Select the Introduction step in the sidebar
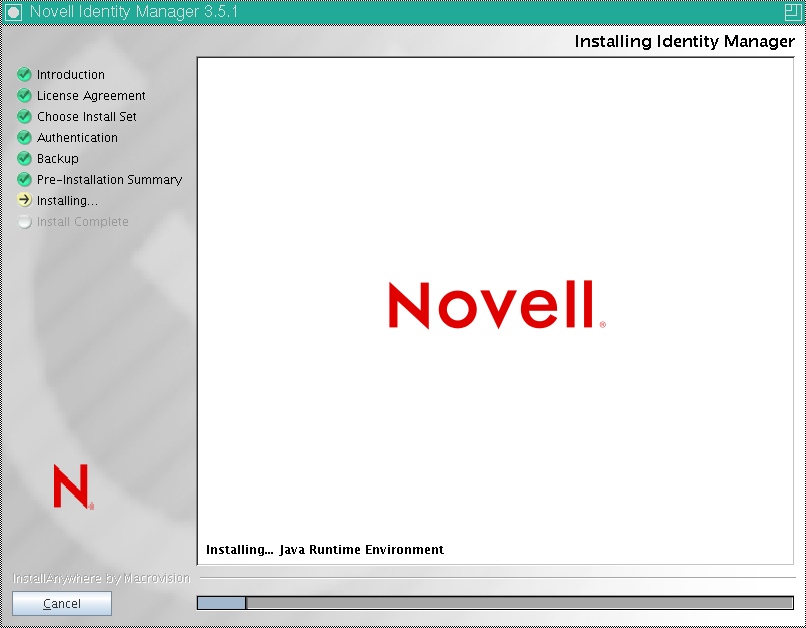This screenshot has width=806, height=628. 70,74
